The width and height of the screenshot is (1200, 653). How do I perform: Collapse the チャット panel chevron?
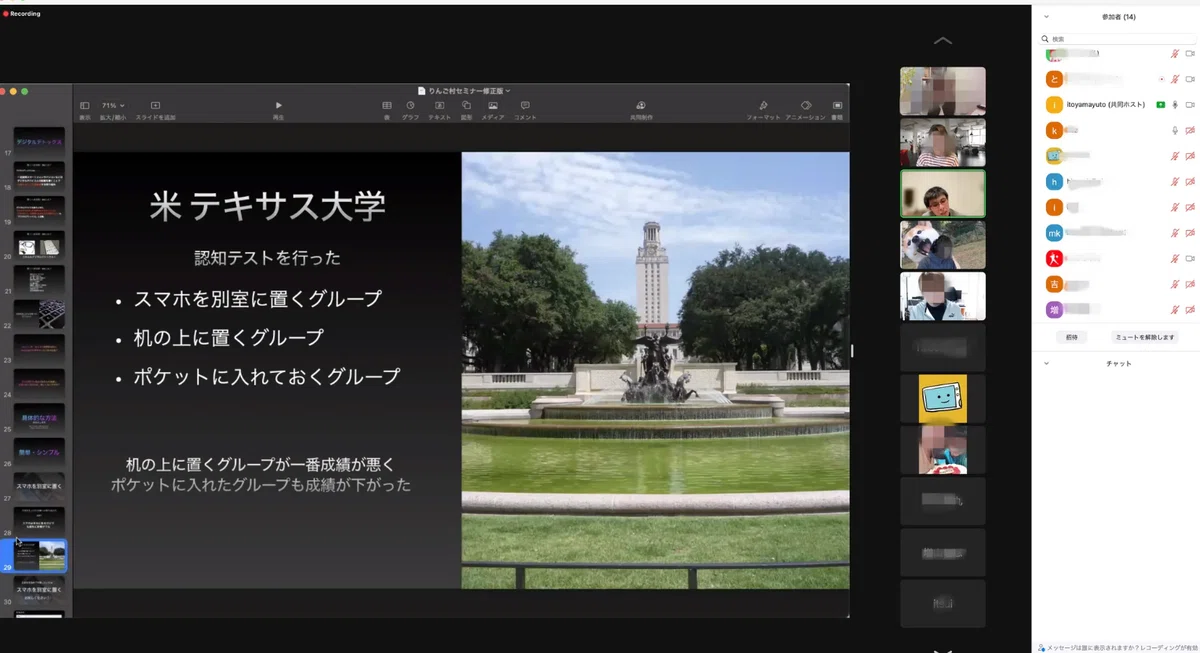coord(1046,363)
